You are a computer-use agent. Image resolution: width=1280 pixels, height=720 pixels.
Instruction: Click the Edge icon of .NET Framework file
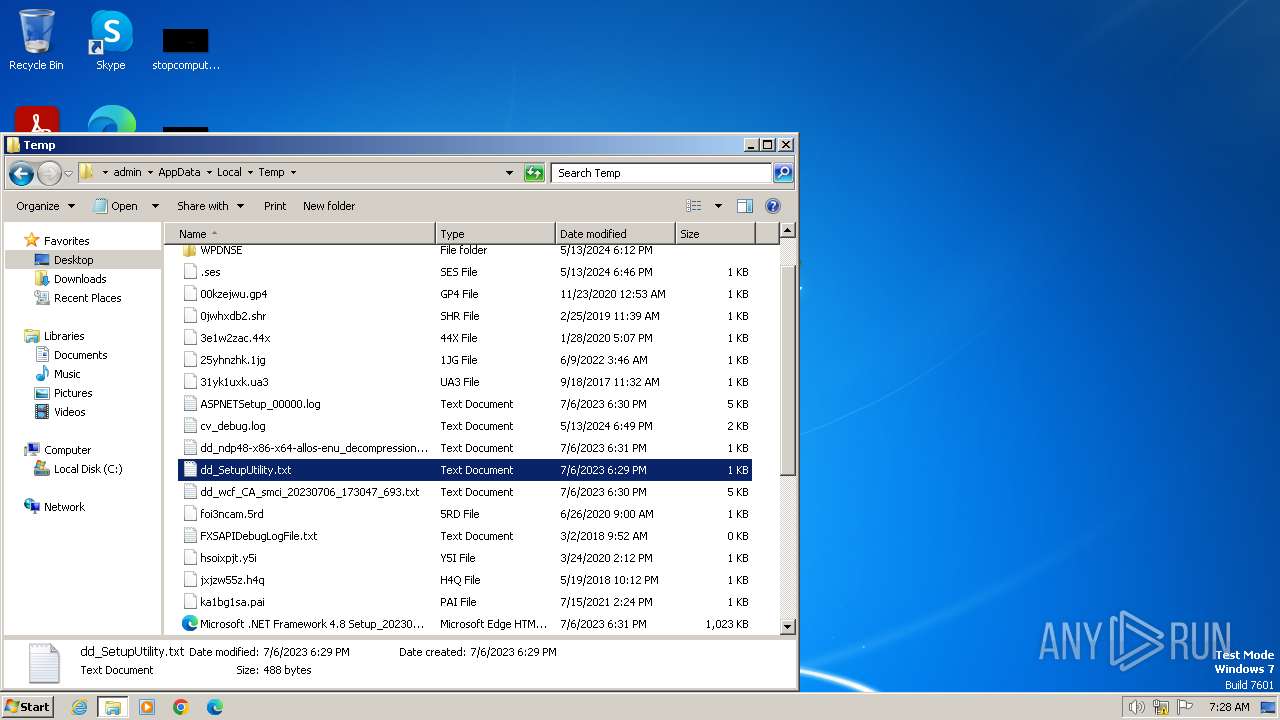click(x=190, y=624)
